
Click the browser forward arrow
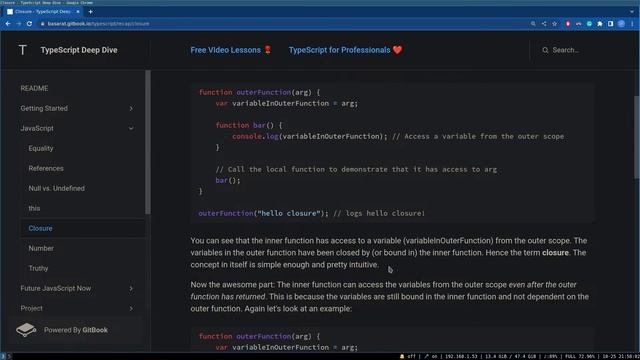click(18, 24)
